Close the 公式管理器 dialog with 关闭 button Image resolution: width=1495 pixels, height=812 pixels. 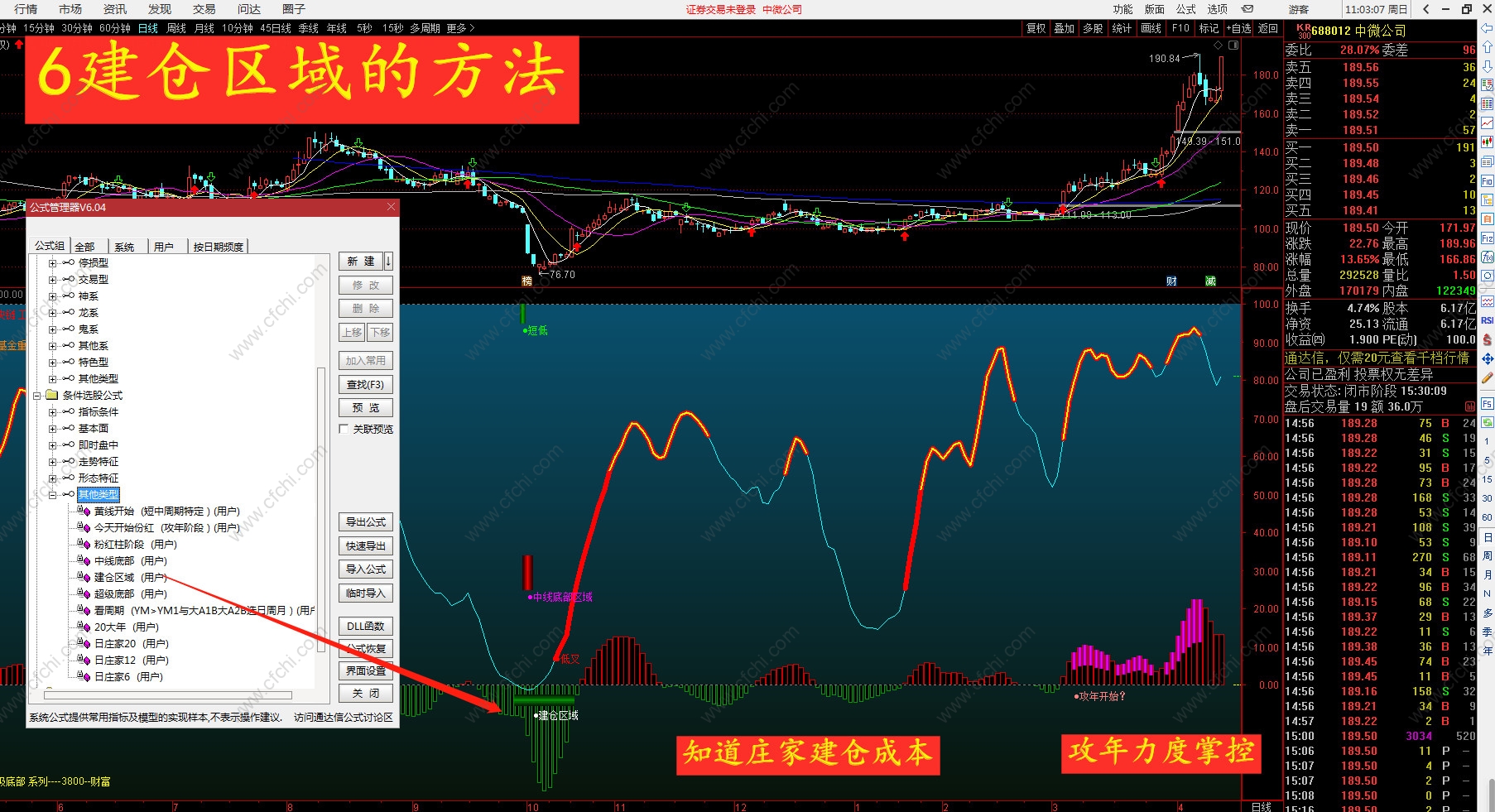(x=366, y=694)
